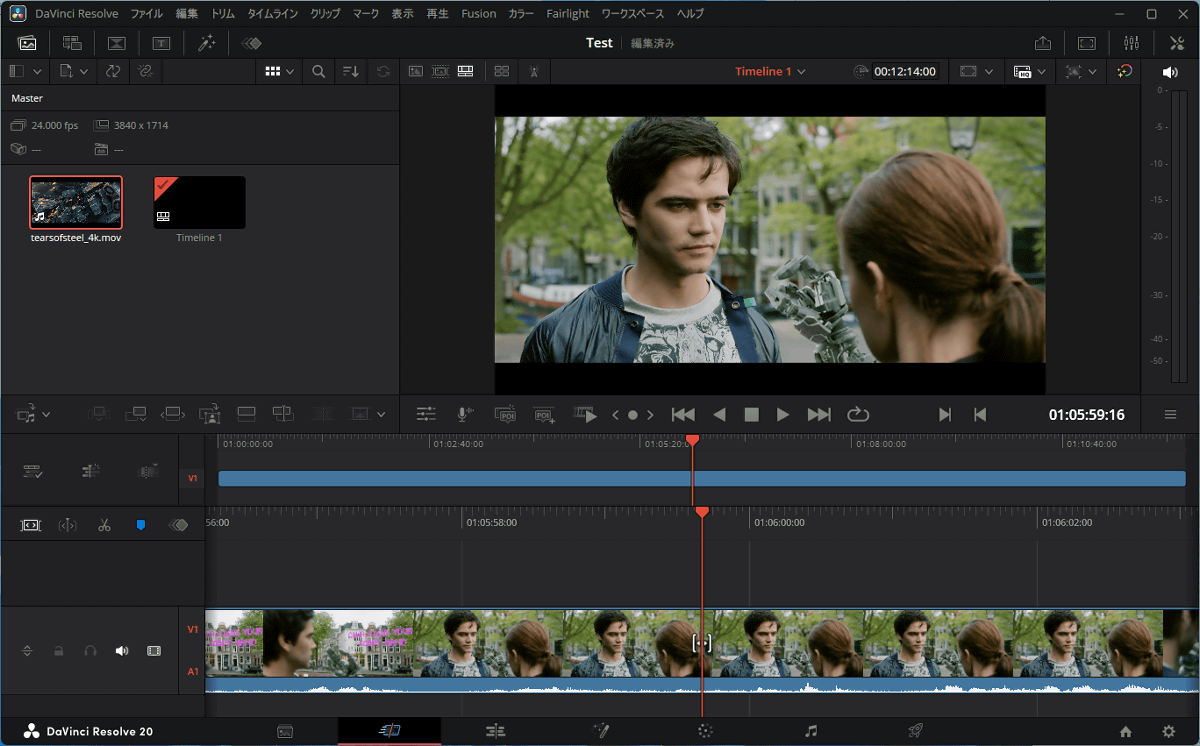
Task: Open the viewer tools sliders icon
Action: point(426,414)
